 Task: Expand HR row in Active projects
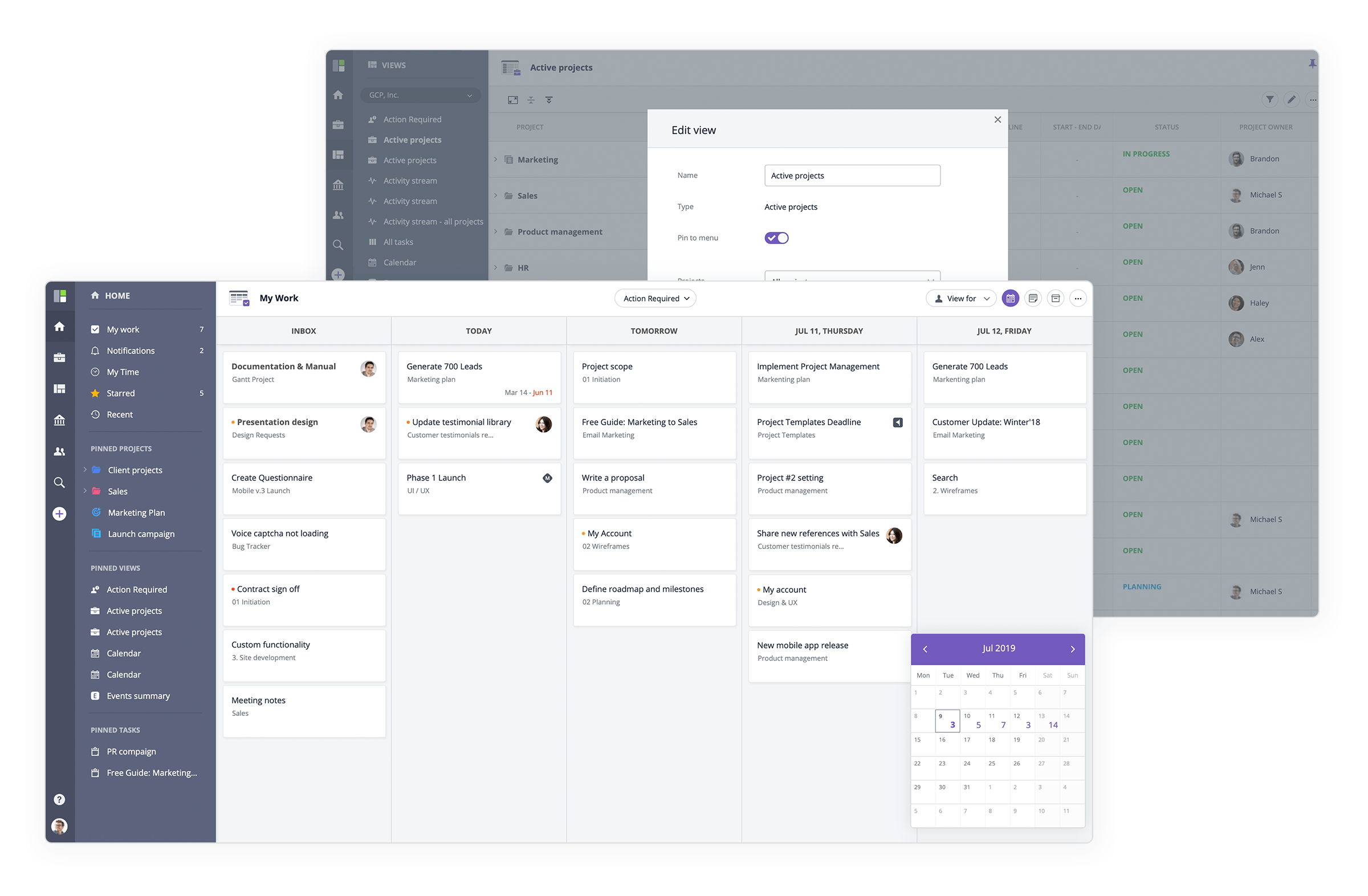495,268
